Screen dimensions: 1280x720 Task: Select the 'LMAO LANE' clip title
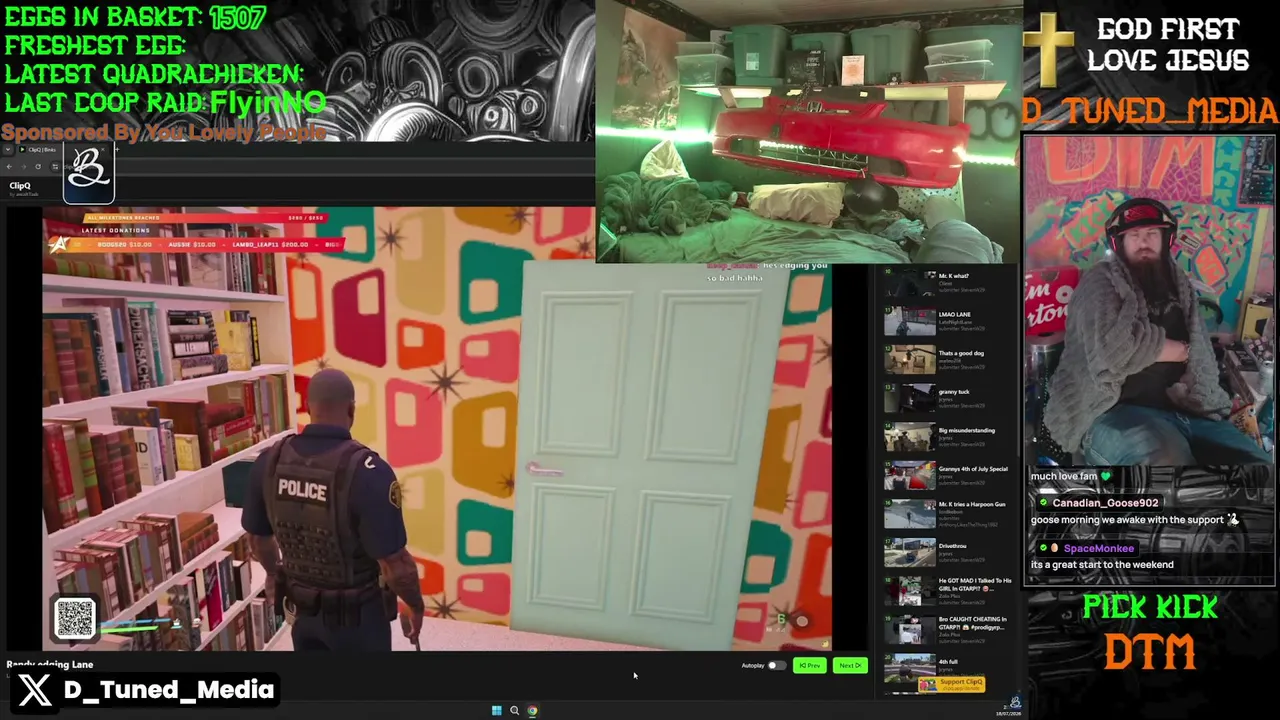pyautogui.click(x=954, y=314)
